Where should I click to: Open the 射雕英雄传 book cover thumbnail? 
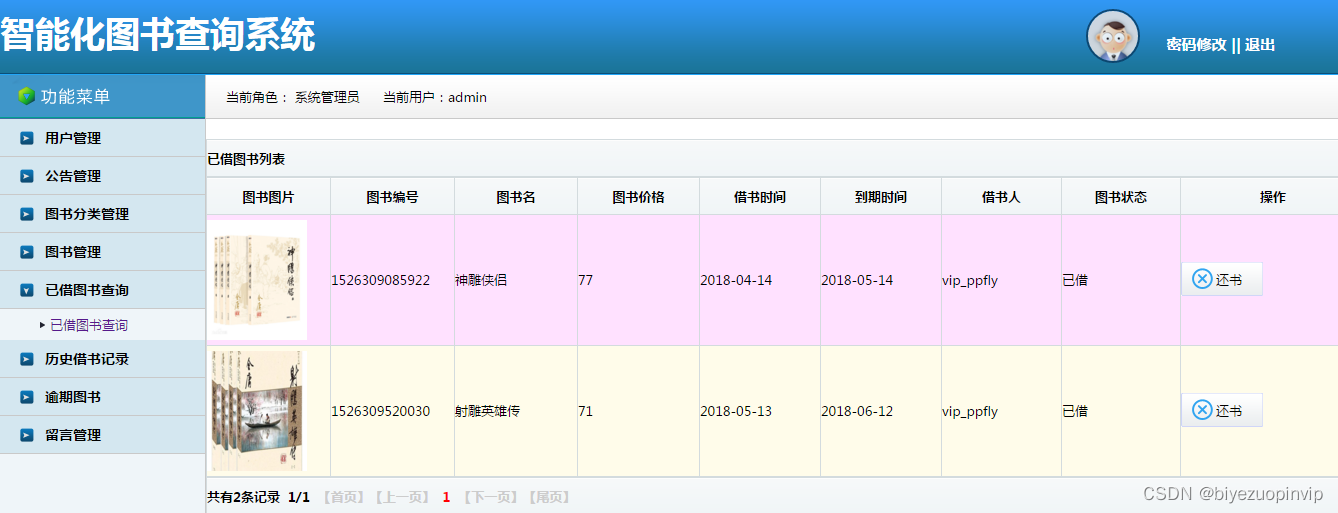pos(257,411)
